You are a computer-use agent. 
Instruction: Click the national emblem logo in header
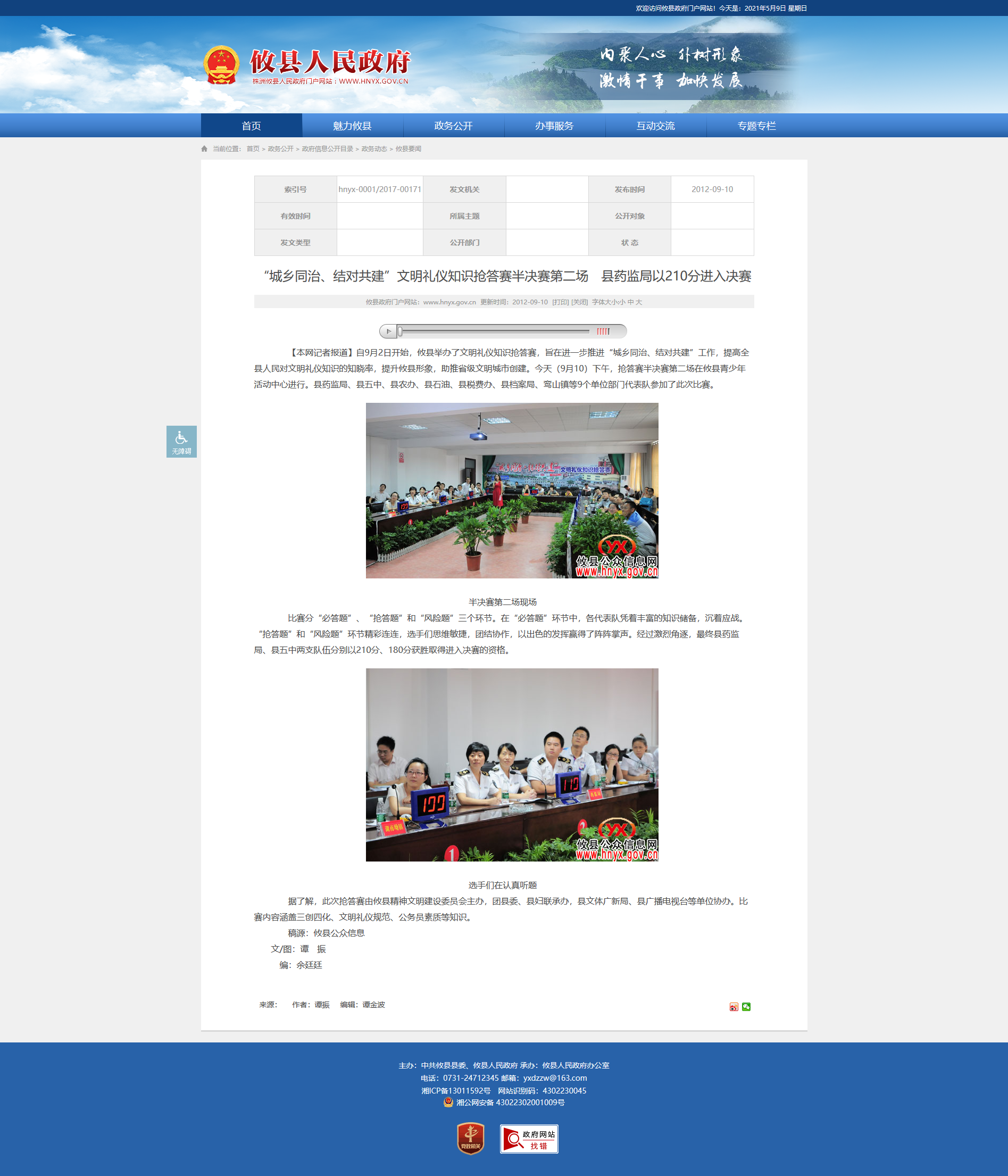pyautogui.click(x=221, y=65)
